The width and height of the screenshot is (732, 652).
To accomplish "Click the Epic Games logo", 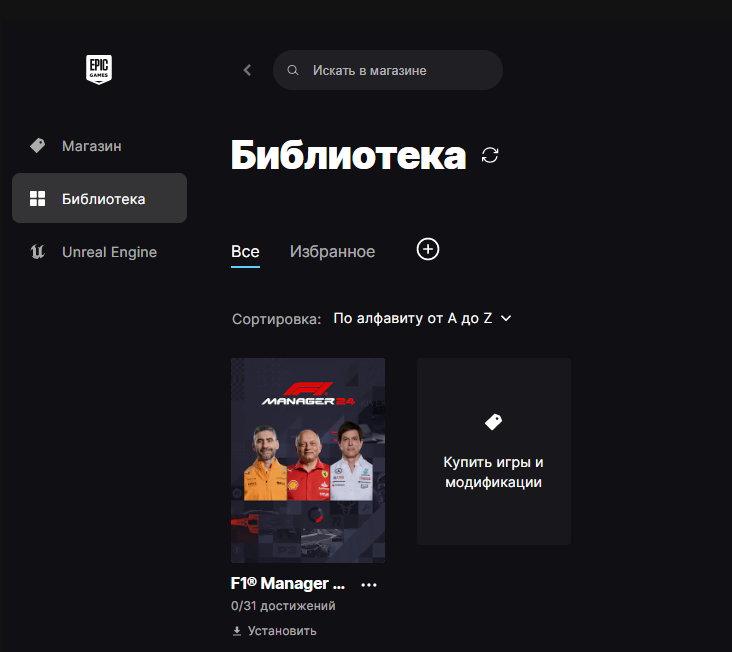I will [x=99, y=70].
